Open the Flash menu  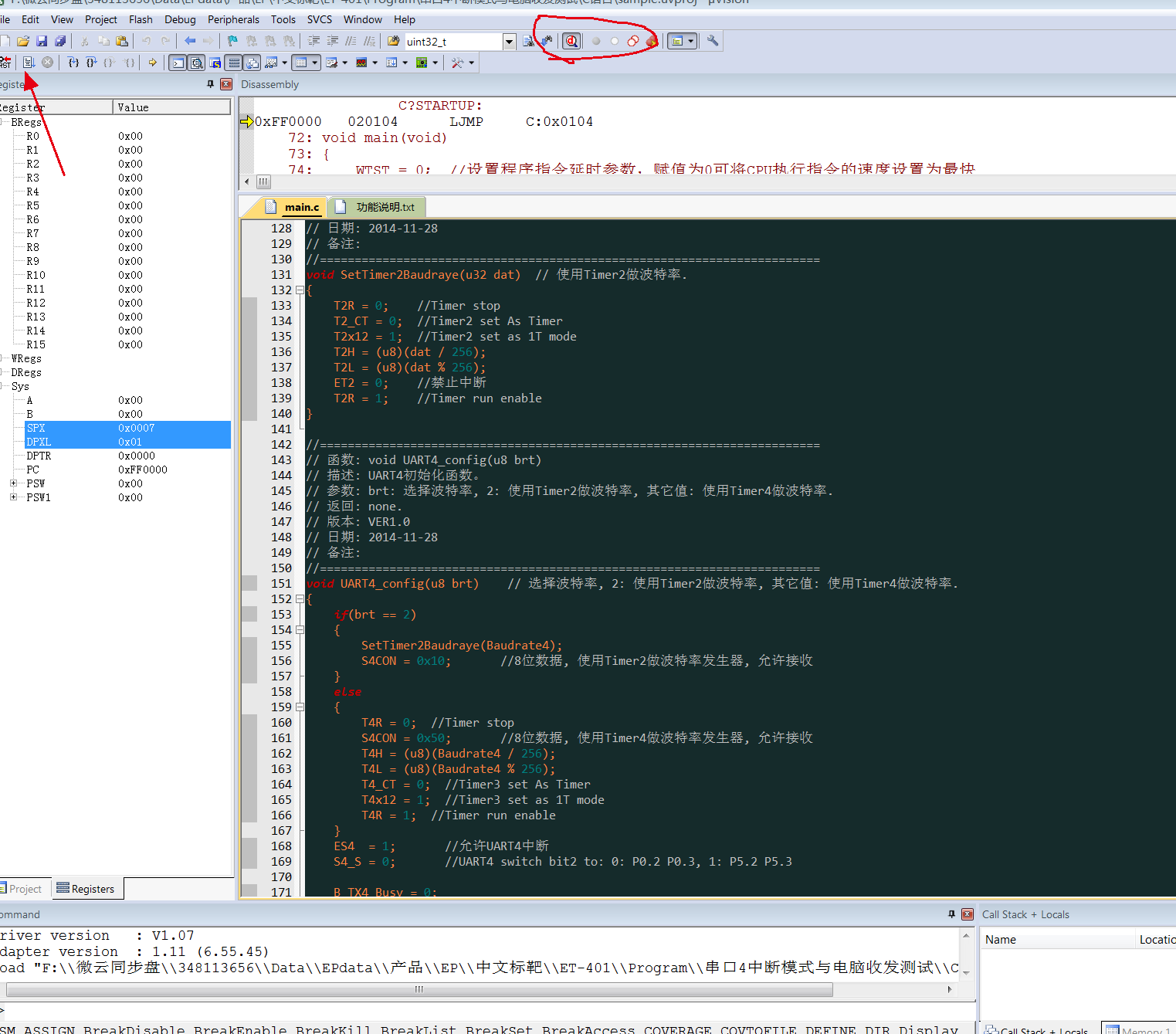[141, 19]
